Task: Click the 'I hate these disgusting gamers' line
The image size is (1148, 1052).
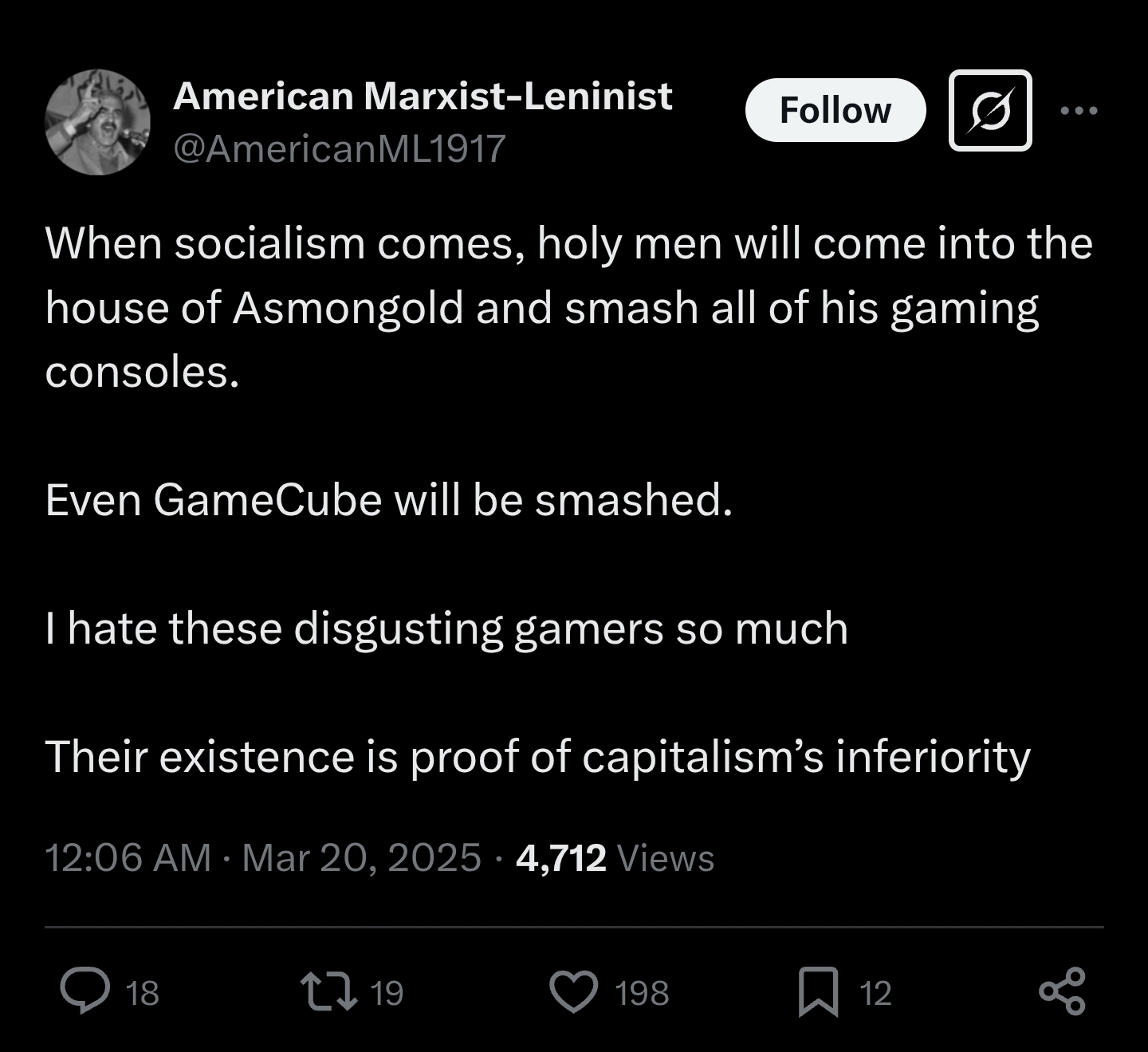Action: (446, 628)
